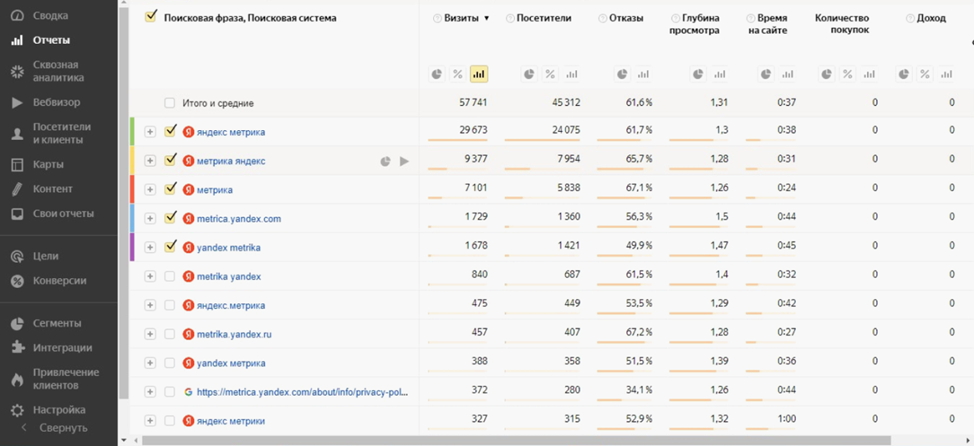Open the yandex метрика phrase link
974x446 pixels.
(x=231, y=363)
